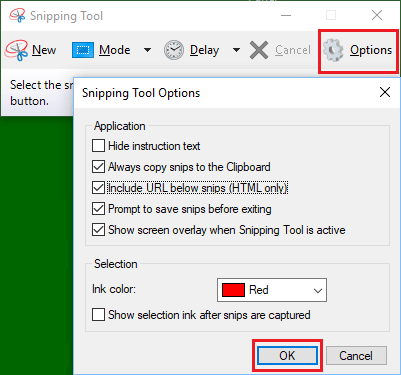
Task: Click the Mode rectangle icon
Action: pos(83,50)
